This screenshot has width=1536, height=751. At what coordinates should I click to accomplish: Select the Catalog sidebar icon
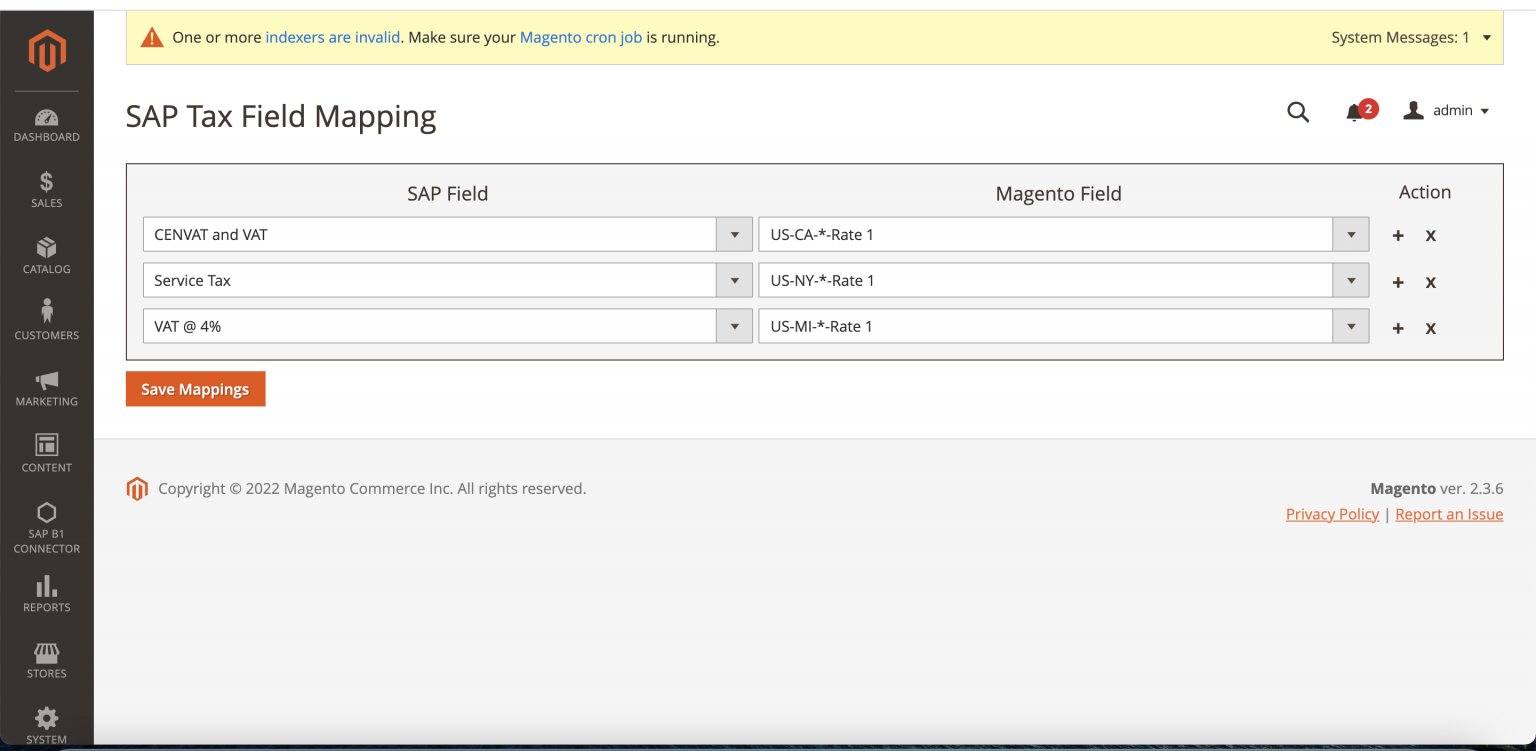coord(46,253)
